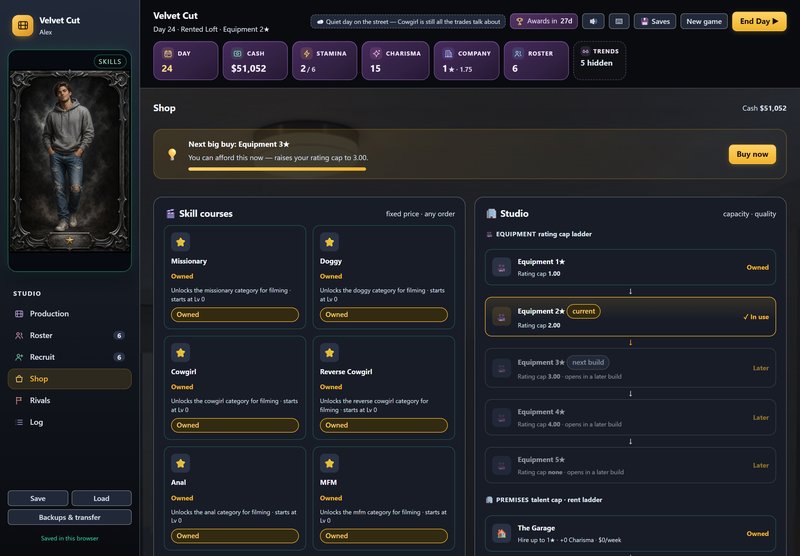Click the Charisma sparkle icon

coord(376,53)
